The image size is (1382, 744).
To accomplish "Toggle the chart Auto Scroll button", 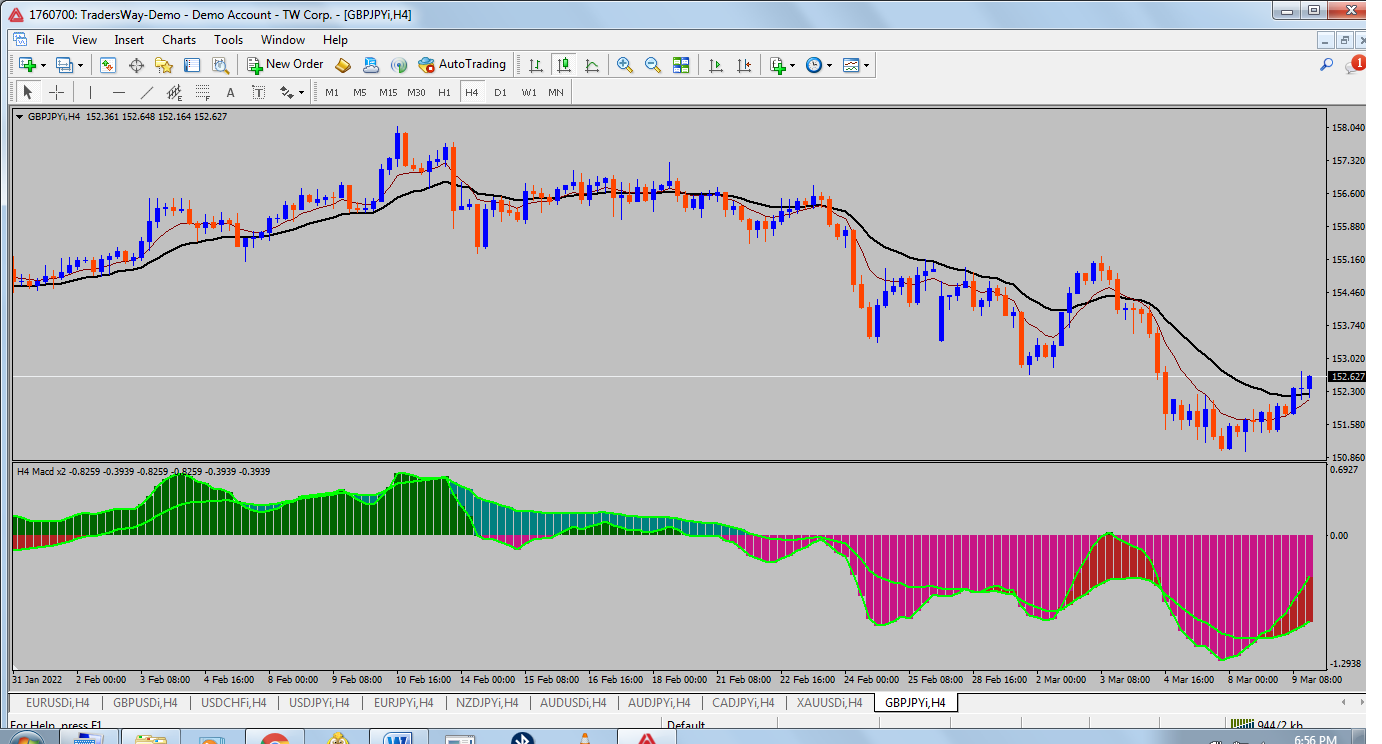I will coord(715,65).
